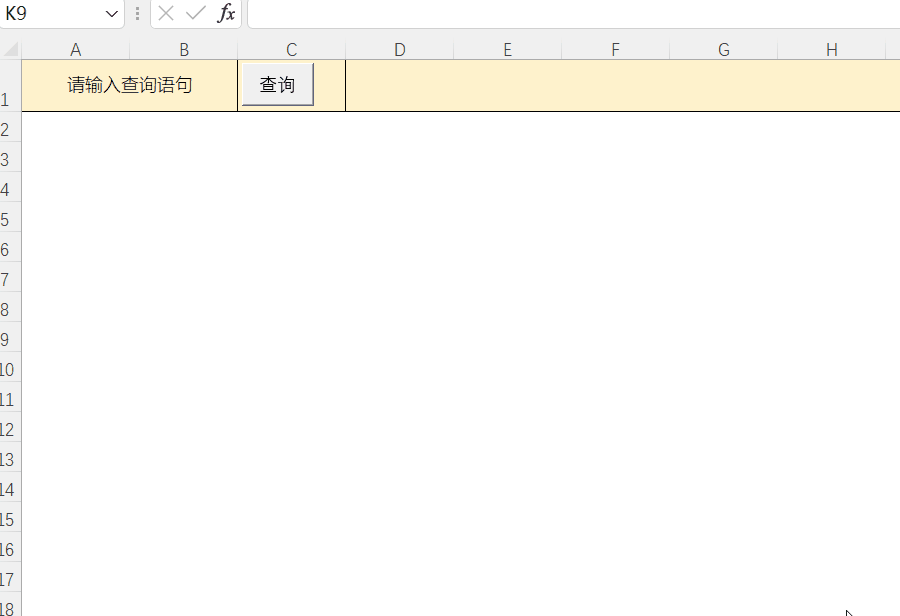Select row 13 header
This screenshot has width=900, height=616.
(10, 457)
